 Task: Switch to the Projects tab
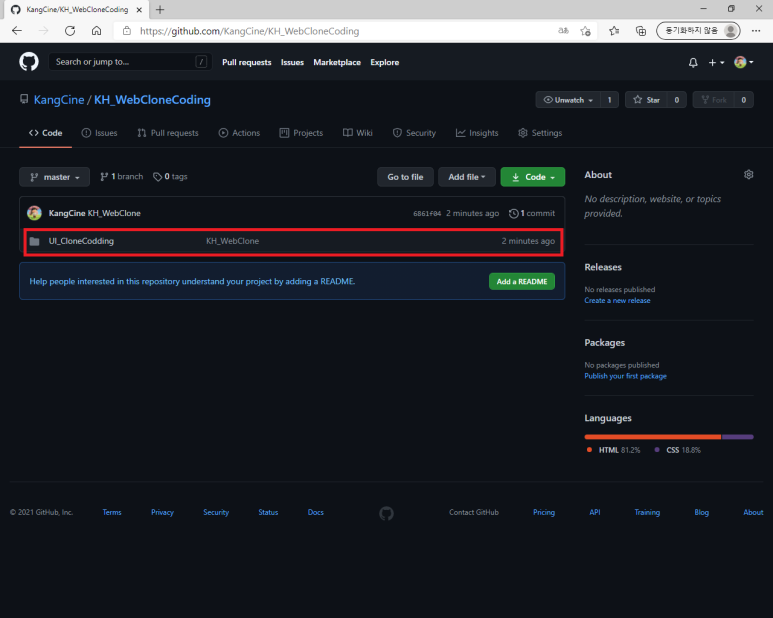pyautogui.click(x=301, y=133)
